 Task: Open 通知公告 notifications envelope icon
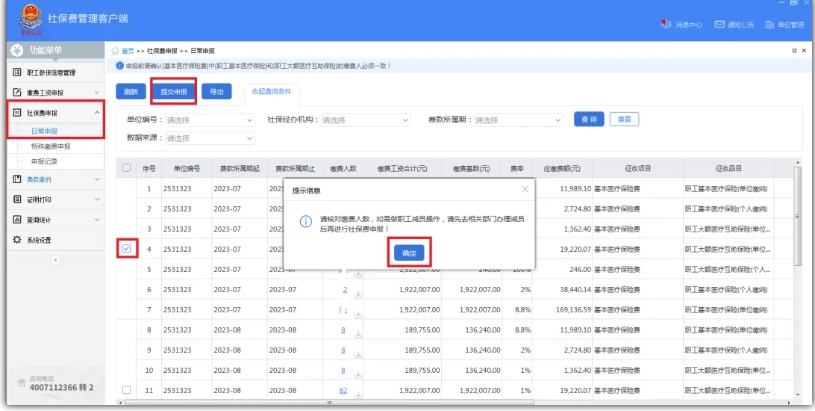[718, 24]
